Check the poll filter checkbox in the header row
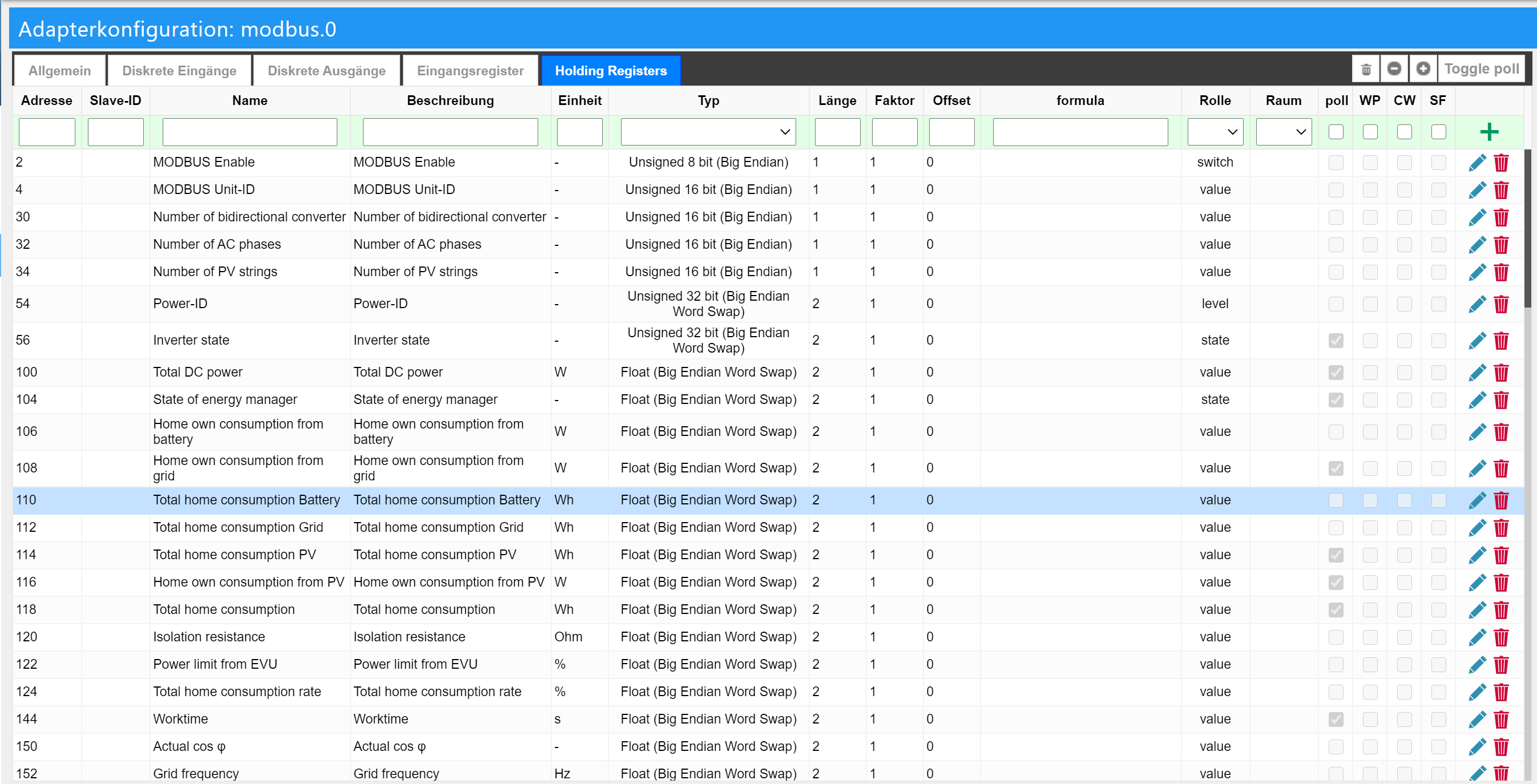Image resolution: width=1537 pixels, height=784 pixels. (x=1336, y=132)
